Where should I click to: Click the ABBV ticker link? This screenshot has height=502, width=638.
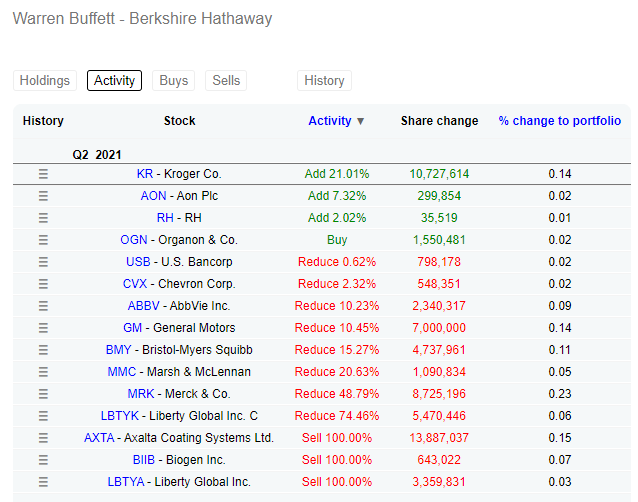[x=144, y=306]
